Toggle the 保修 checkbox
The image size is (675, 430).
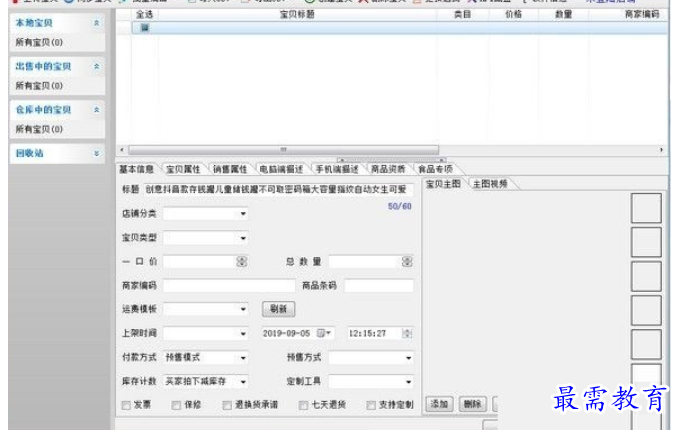pos(176,405)
